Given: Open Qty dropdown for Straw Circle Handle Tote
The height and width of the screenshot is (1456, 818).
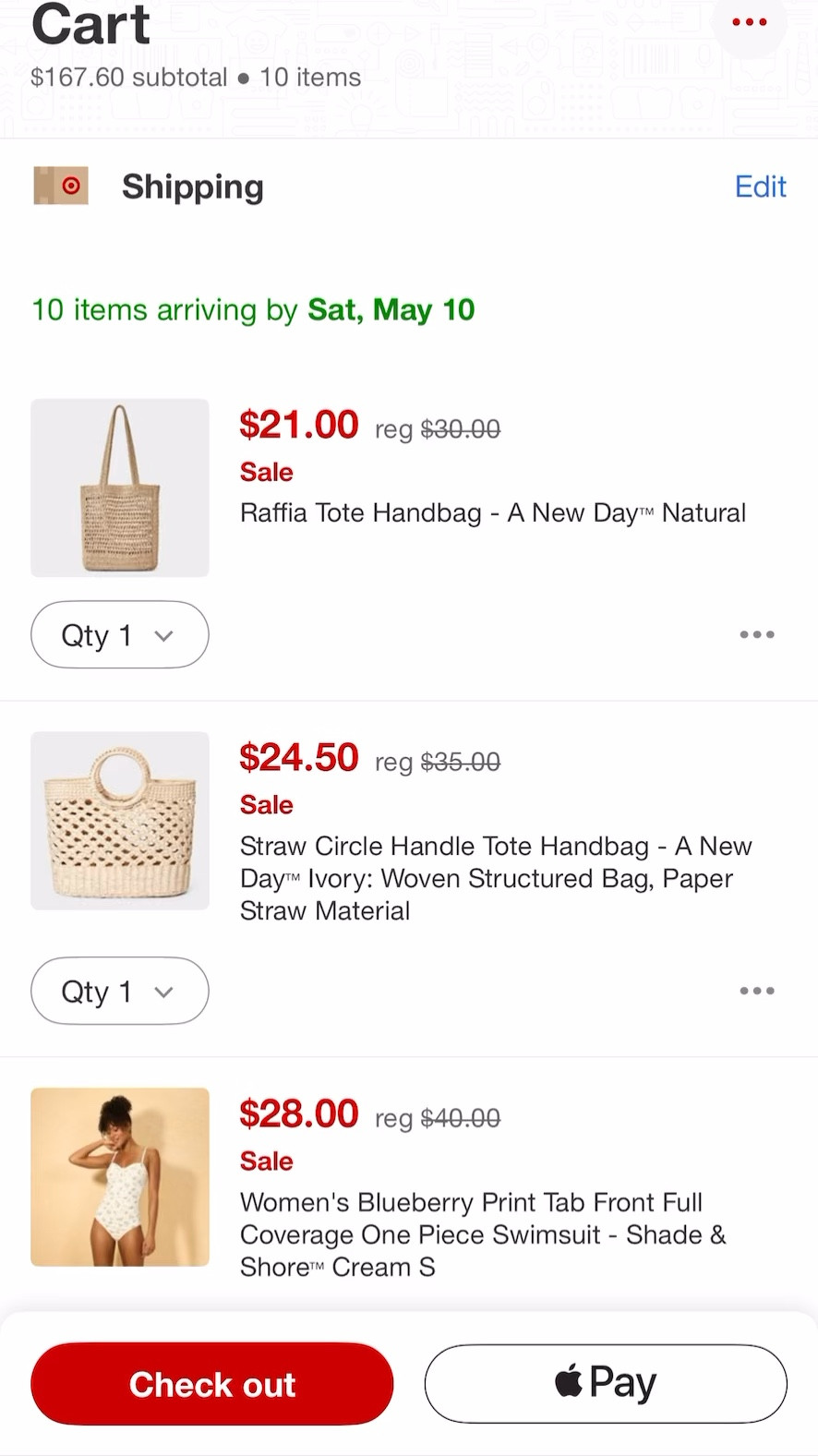Looking at the screenshot, I should (x=119, y=991).
